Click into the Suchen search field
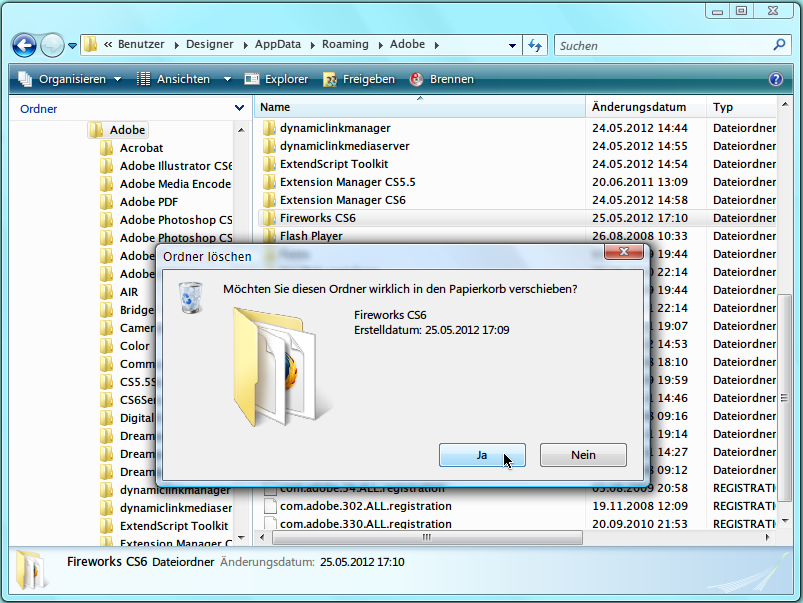This screenshot has width=803, height=603. tap(663, 46)
